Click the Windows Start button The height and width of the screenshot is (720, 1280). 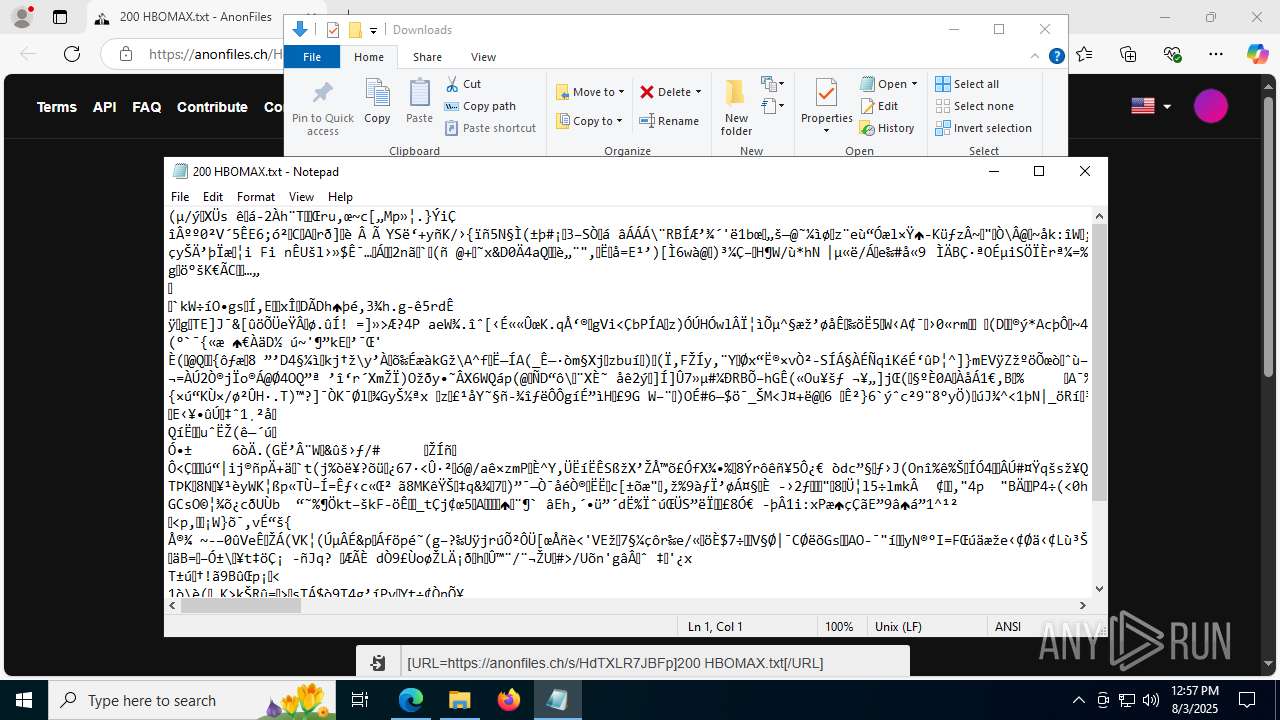pyautogui.click(x=23, y=700)
